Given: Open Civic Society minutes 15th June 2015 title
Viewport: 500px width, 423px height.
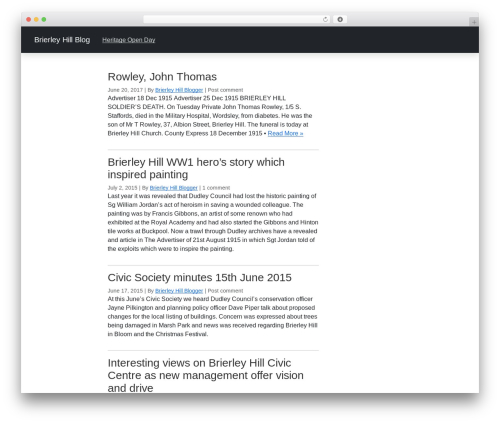Looking at the screenshot, I should [199, 277].
